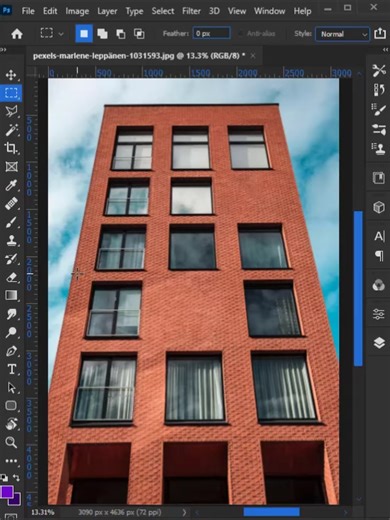The height and width of the screenshot is (520, 390).
Task: Swap foreground and background colors
Action: [16, 477]
